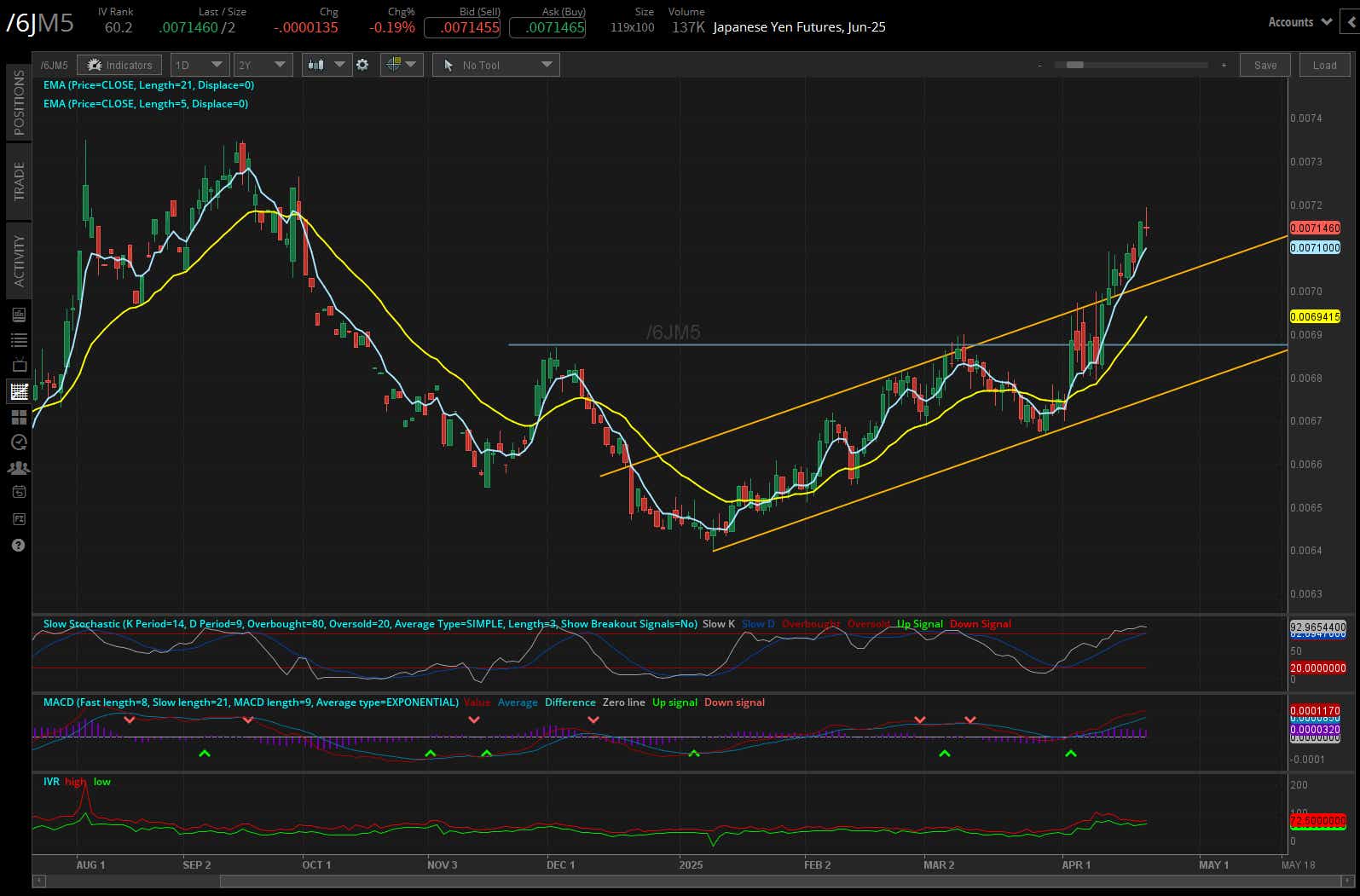Click the FZ icon in left sidebar
The height and width of the screenshot is (896, 1360).
pyautogui.click(x=18, y=519)
